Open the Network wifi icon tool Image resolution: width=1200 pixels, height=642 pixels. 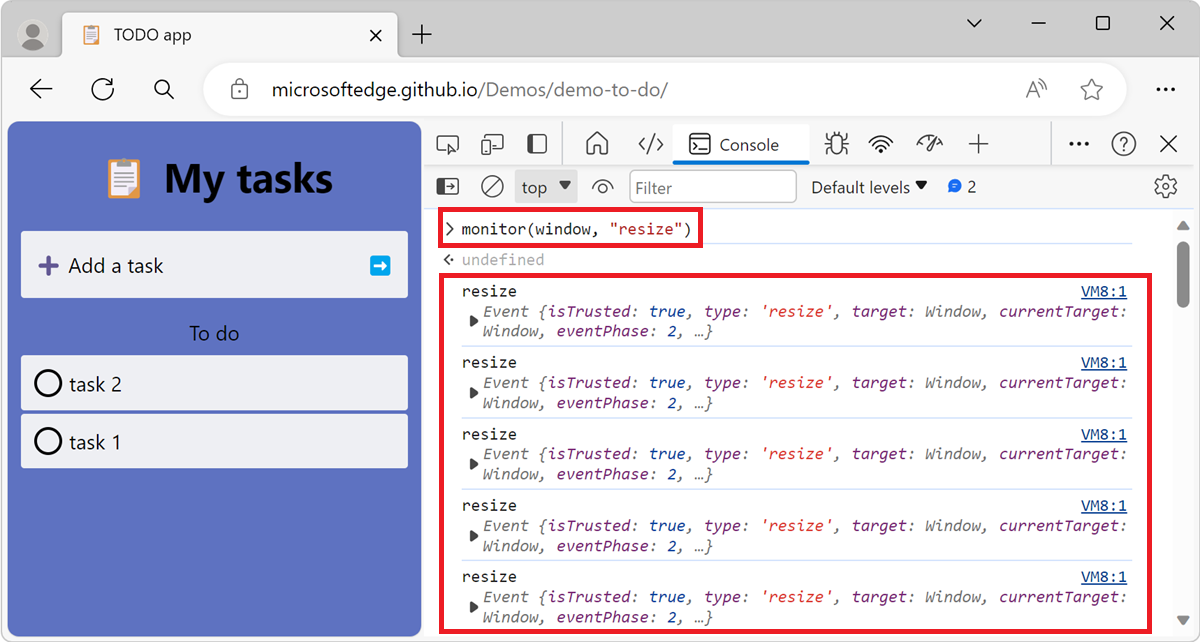pyautogui.click(x=881, y=144)
